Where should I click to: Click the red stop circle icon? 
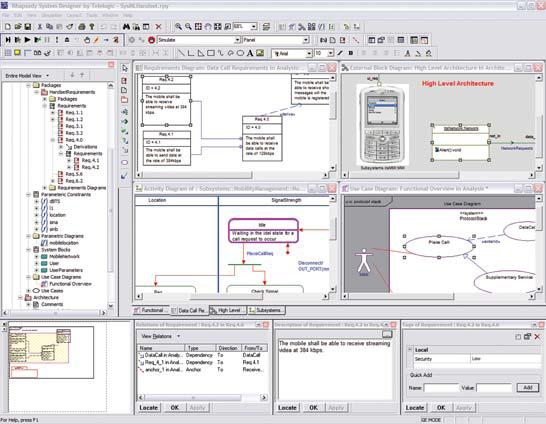(151, 40)
